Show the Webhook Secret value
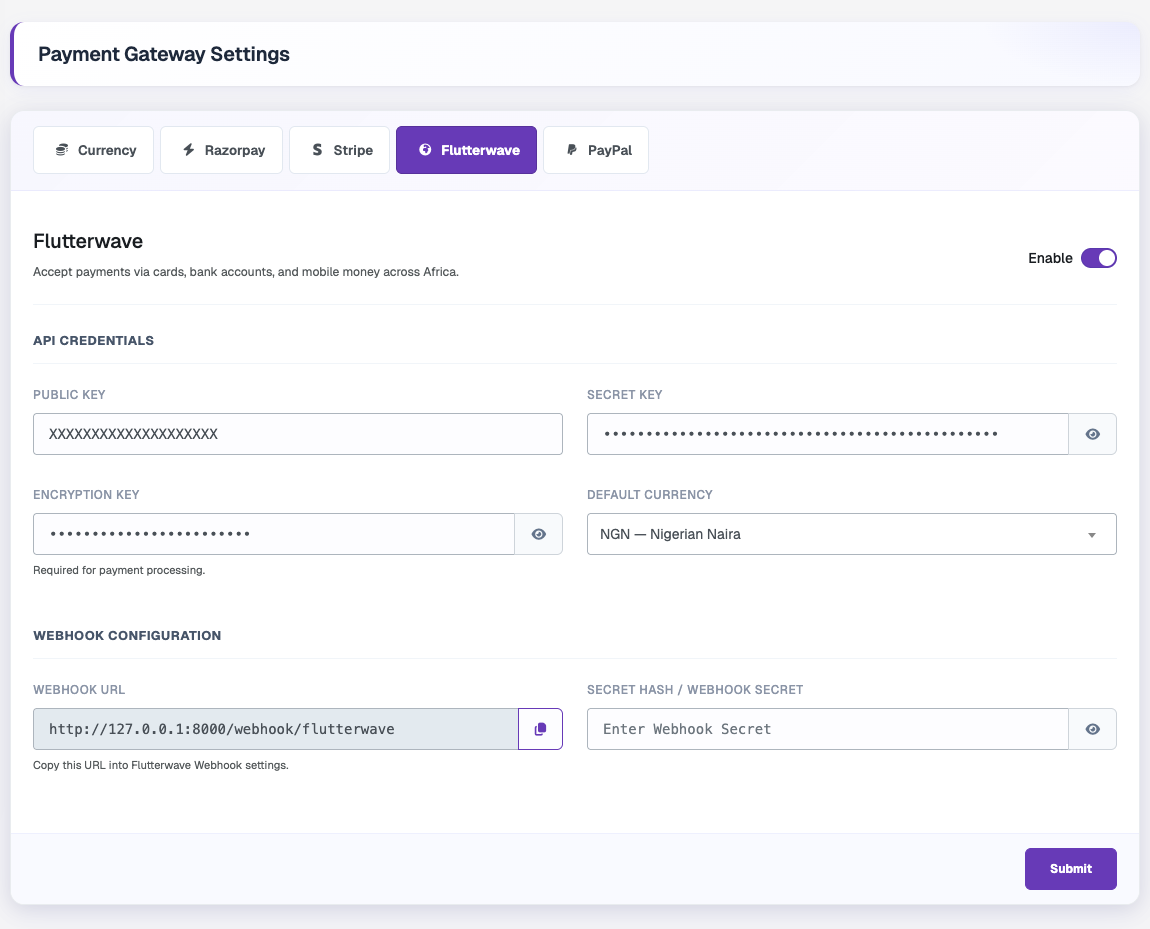Image resolution: width=1150 pixels, height=929 pixels. (1093, 729)
